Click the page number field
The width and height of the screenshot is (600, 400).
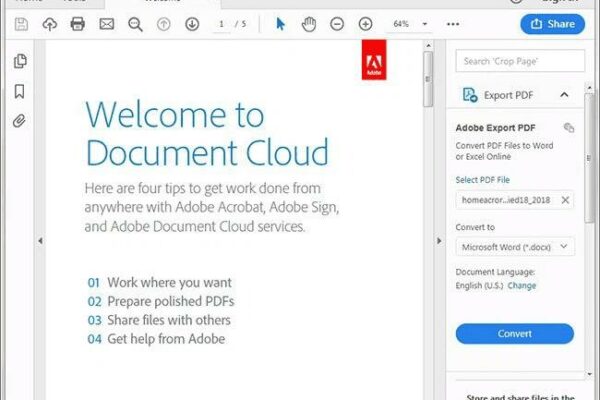pyautogui.click(x=222, y=24)
